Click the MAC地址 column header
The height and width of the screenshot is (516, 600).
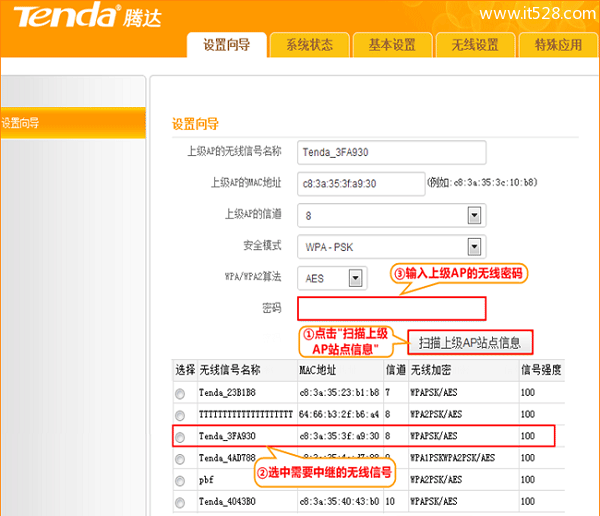coord(318,370)
